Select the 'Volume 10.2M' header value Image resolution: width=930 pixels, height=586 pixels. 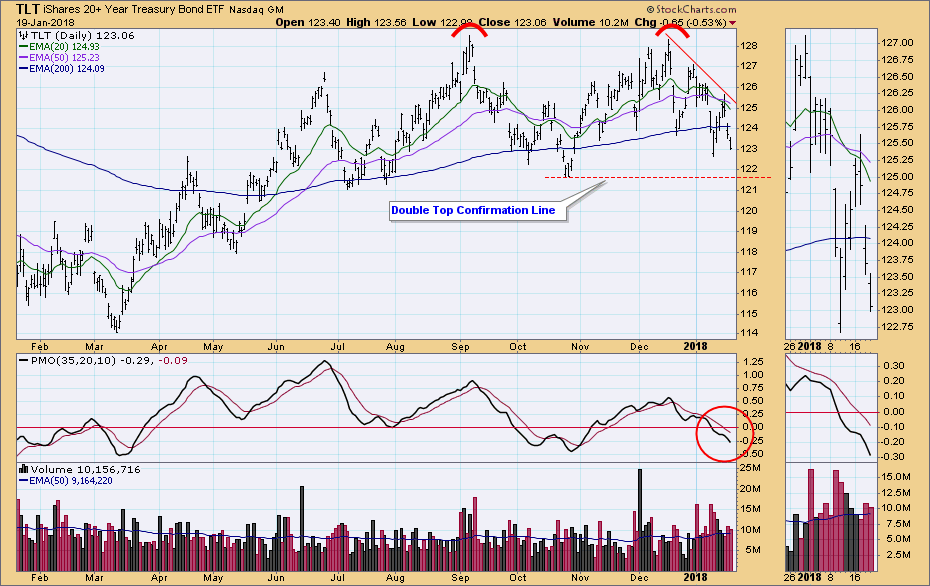590,23
